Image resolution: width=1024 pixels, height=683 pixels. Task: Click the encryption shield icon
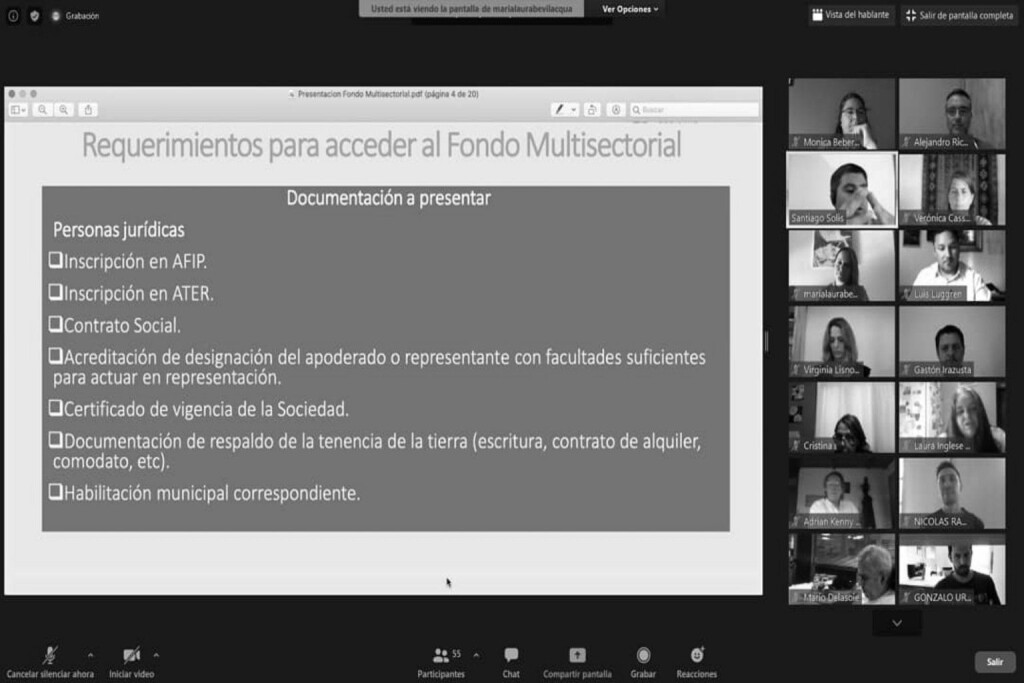[34, 16]
